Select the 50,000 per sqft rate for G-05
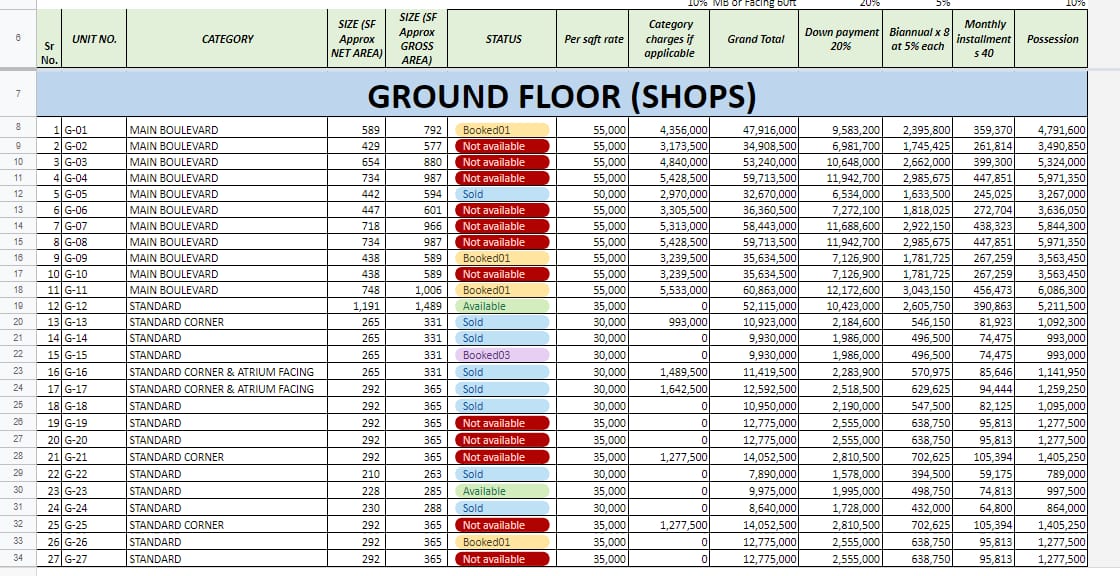The width and height of the screenshot is (1120, 576). point(593,194)
